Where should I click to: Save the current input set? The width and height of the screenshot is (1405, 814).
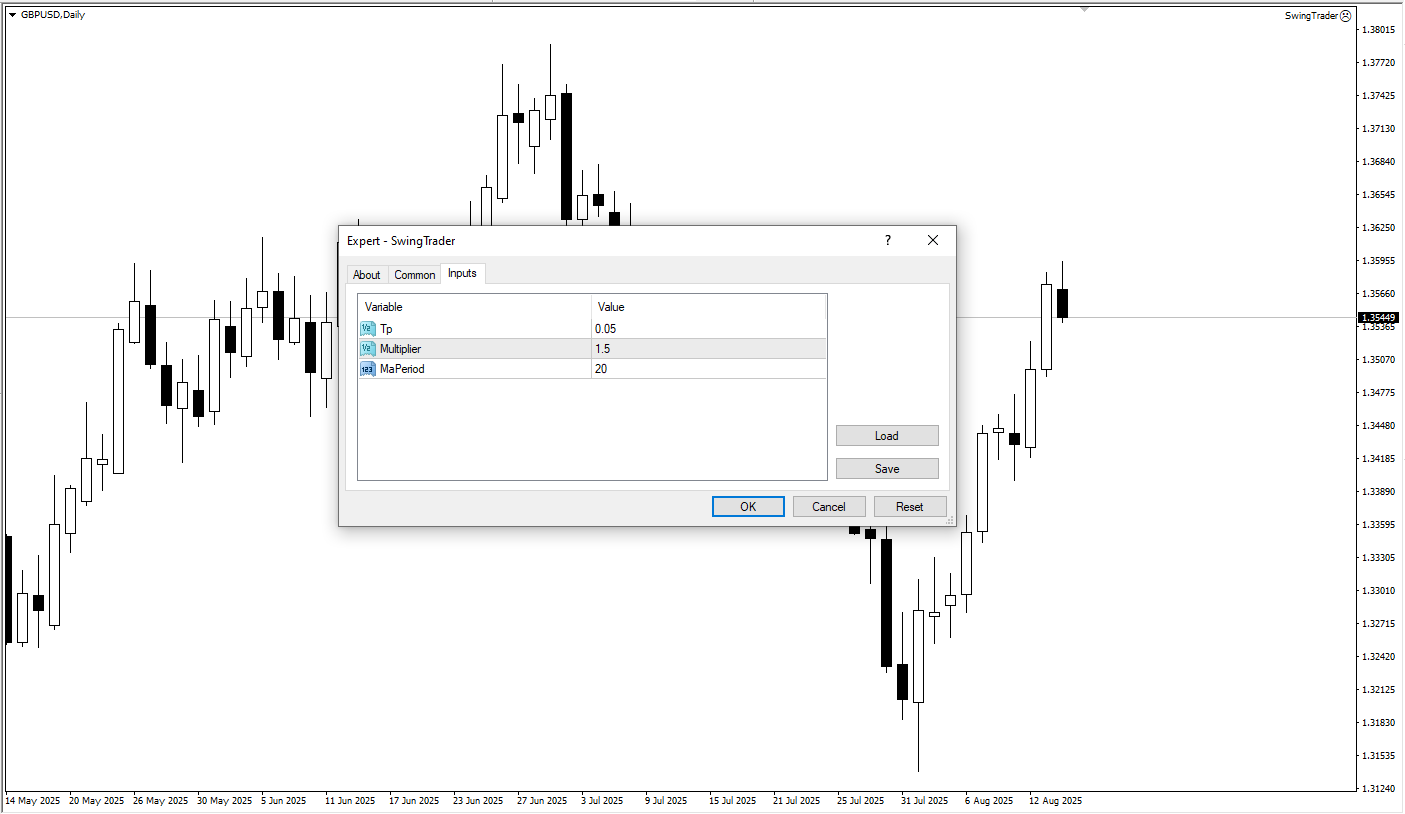point(887,469)
